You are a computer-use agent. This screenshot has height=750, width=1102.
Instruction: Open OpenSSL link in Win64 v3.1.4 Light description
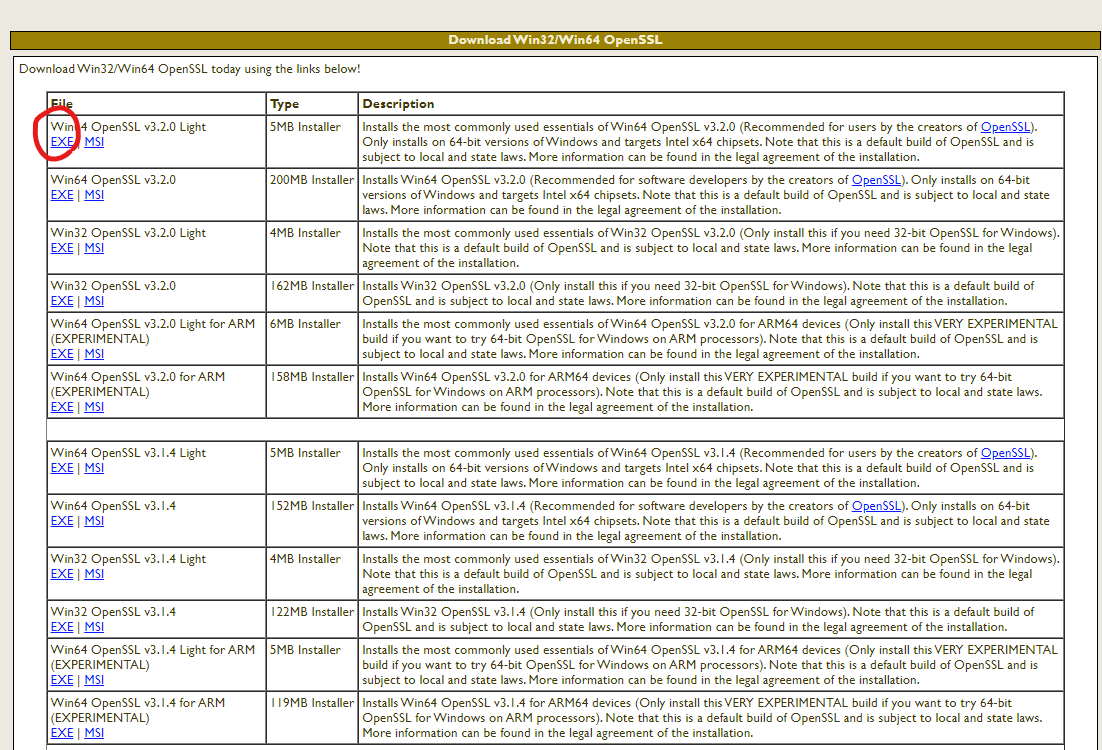coord(1006,453)
